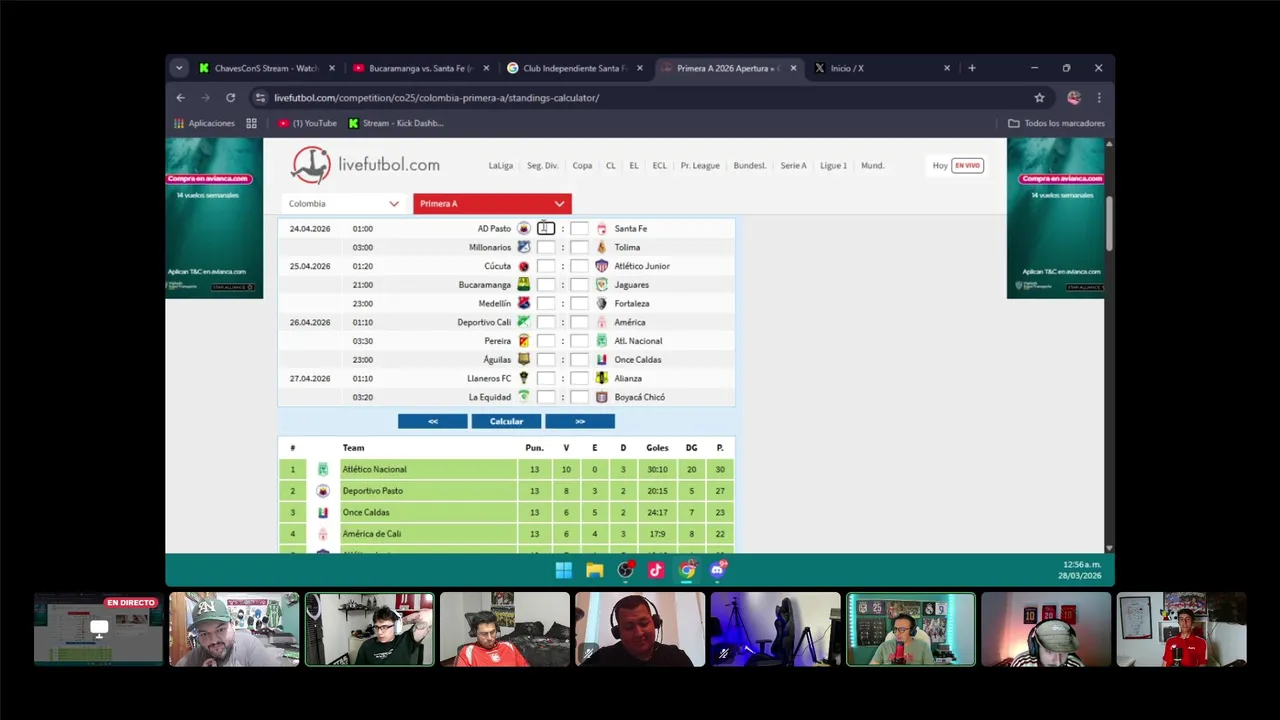This screenshot has height=720, width=1280.
Task: Open new browser tab with plus
Action: (972, 68)
